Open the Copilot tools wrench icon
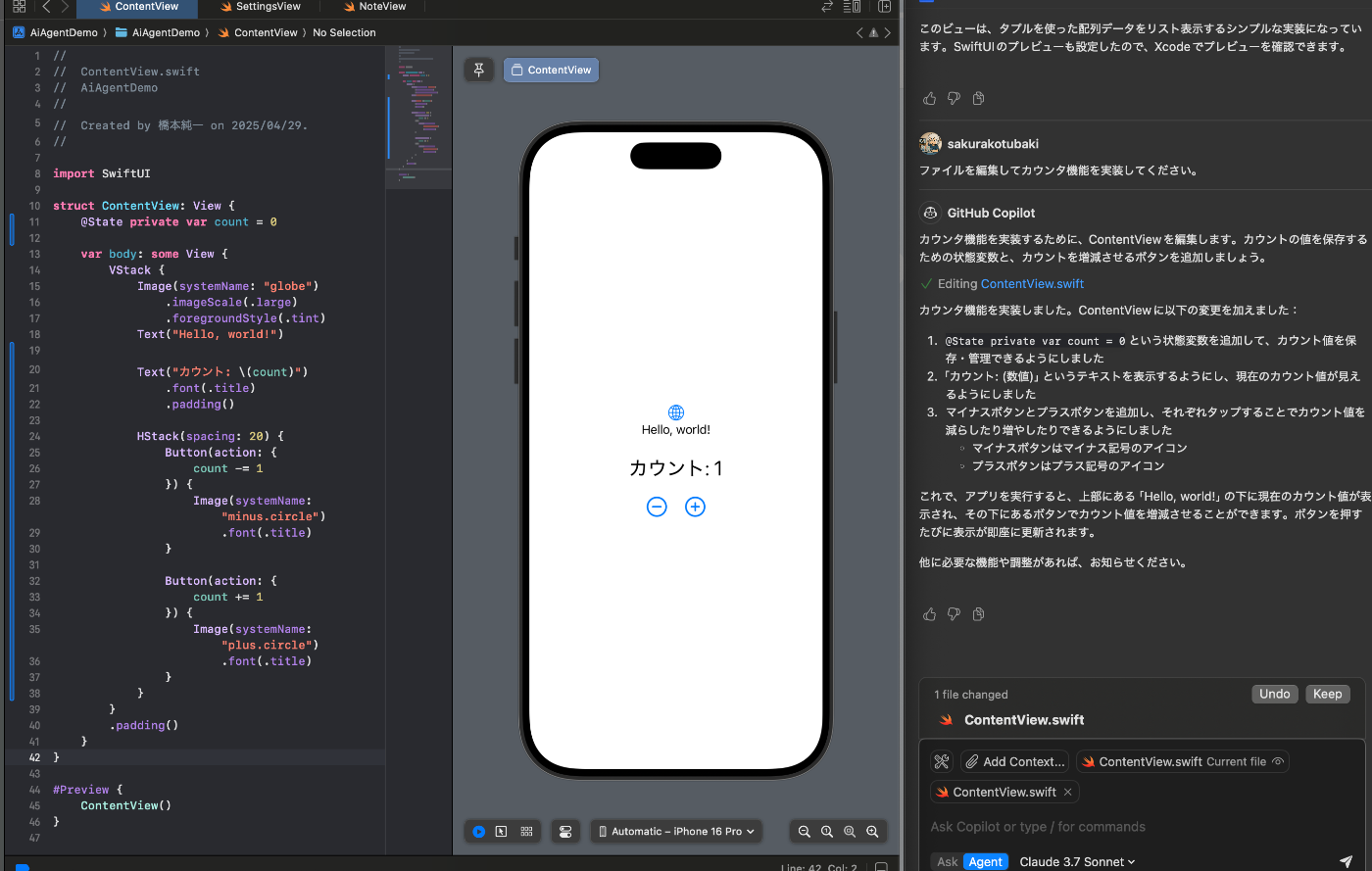This screenshot has width=1372, height=871. click(x=942, y=761)
